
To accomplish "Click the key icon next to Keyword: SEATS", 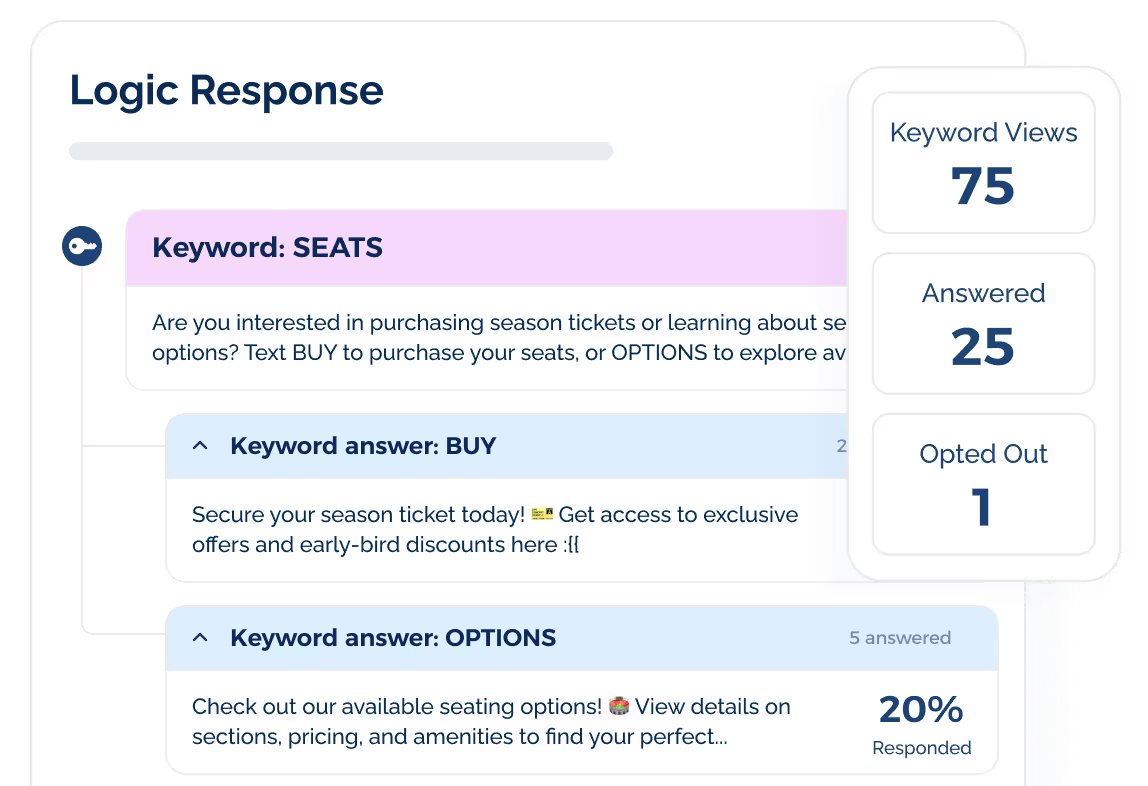I will [83, 246].
